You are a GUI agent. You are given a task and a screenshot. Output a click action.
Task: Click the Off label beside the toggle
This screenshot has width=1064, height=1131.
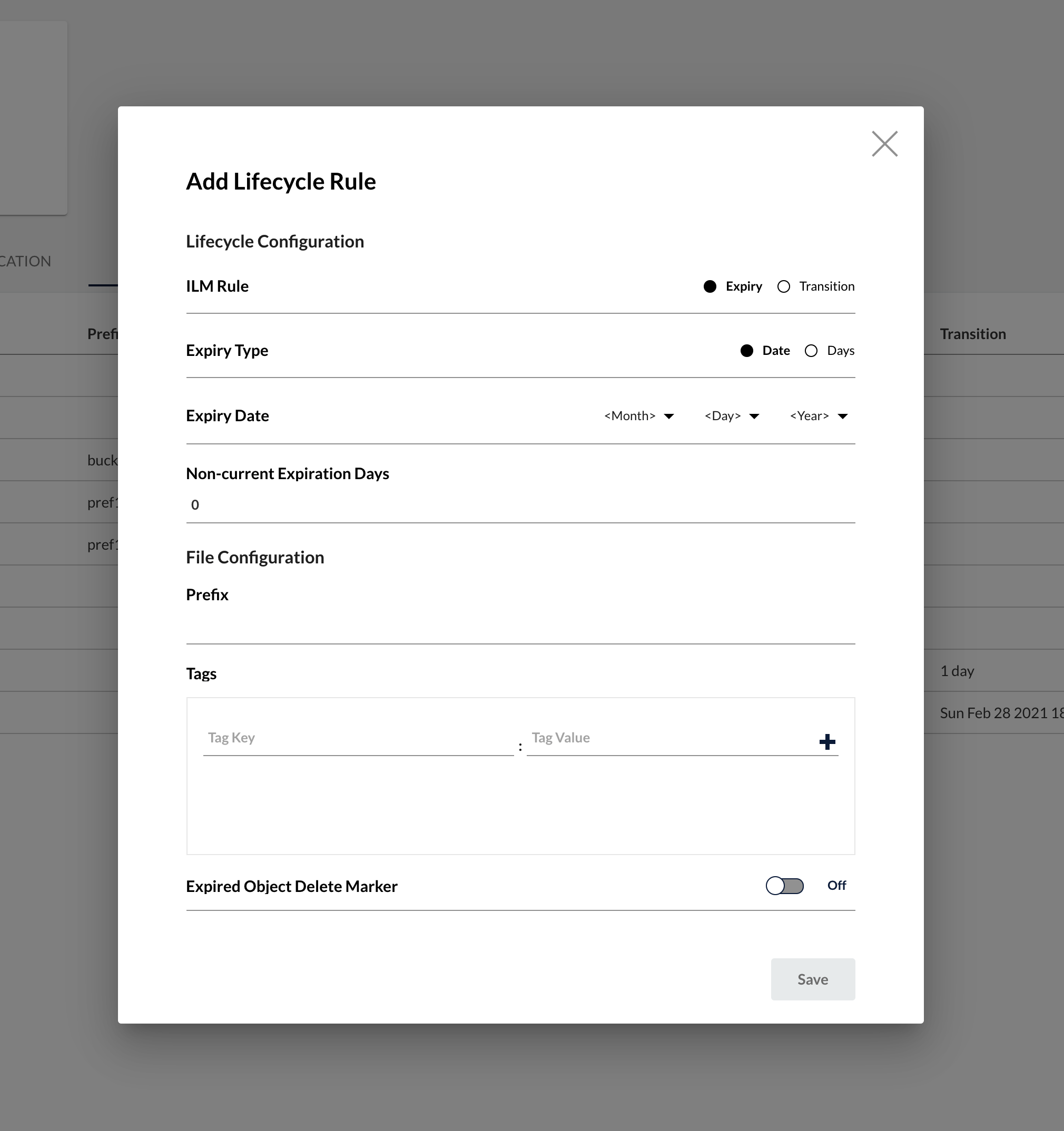click(x=836, y=885)
